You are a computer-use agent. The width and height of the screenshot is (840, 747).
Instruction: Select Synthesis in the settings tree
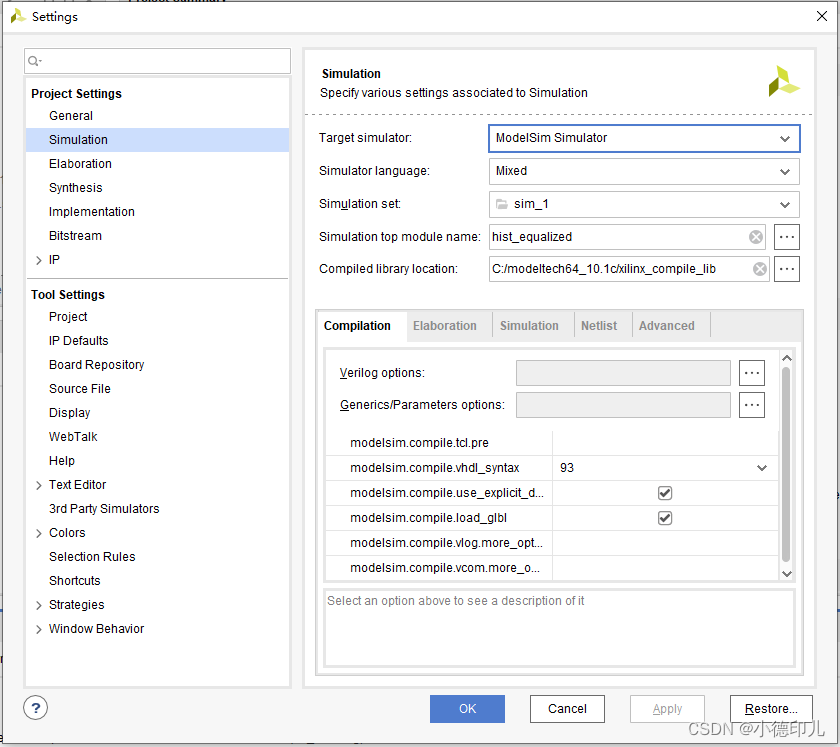click(76, 188)
